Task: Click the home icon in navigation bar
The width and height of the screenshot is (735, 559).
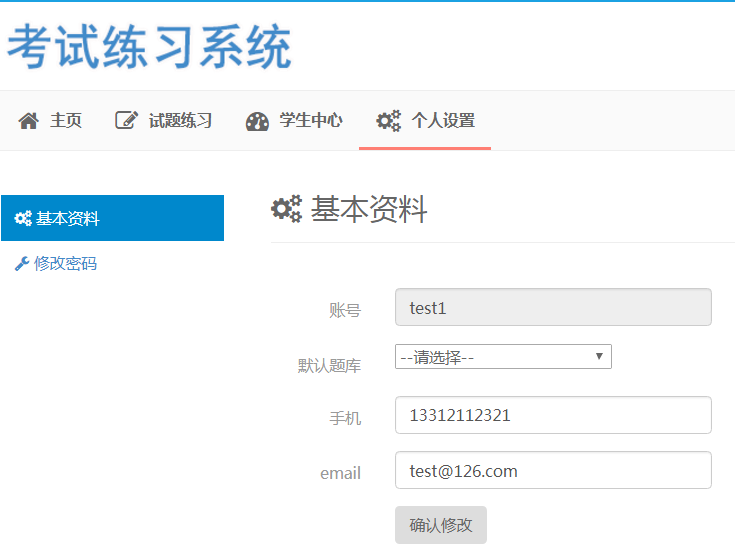Action: pos(29,121)
